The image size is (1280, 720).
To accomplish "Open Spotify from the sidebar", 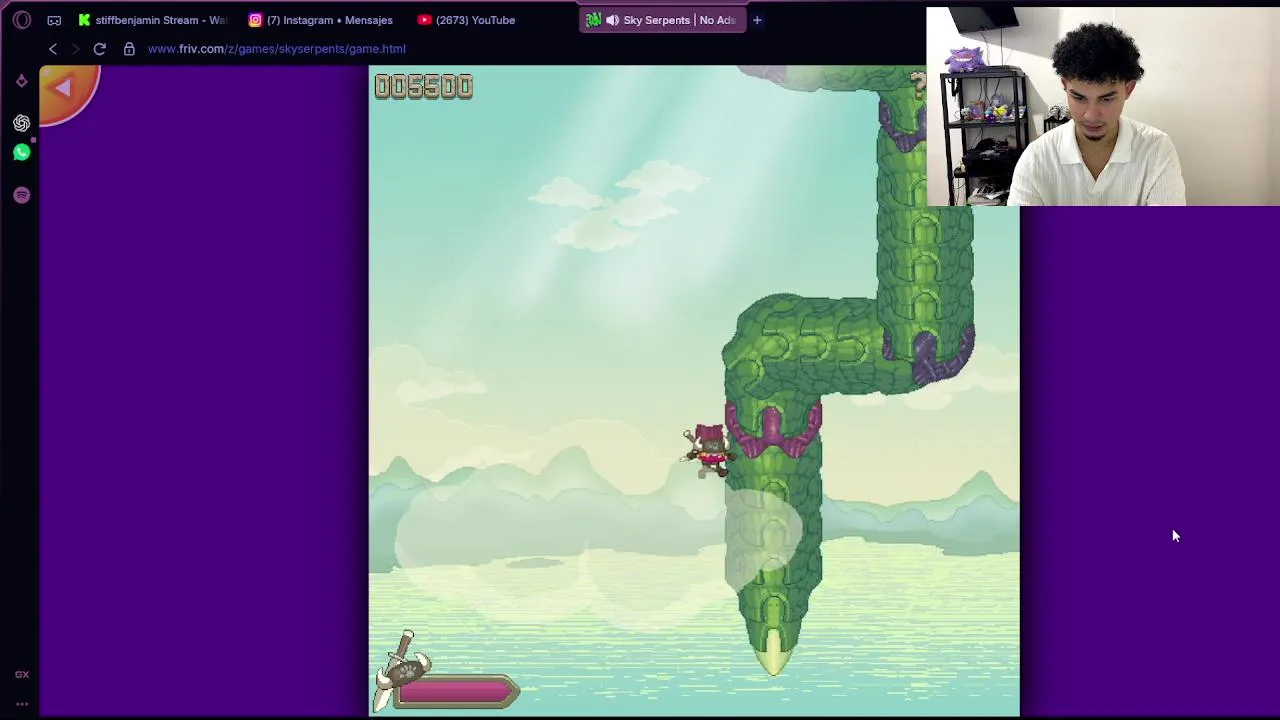I will [x=22, y=195].
